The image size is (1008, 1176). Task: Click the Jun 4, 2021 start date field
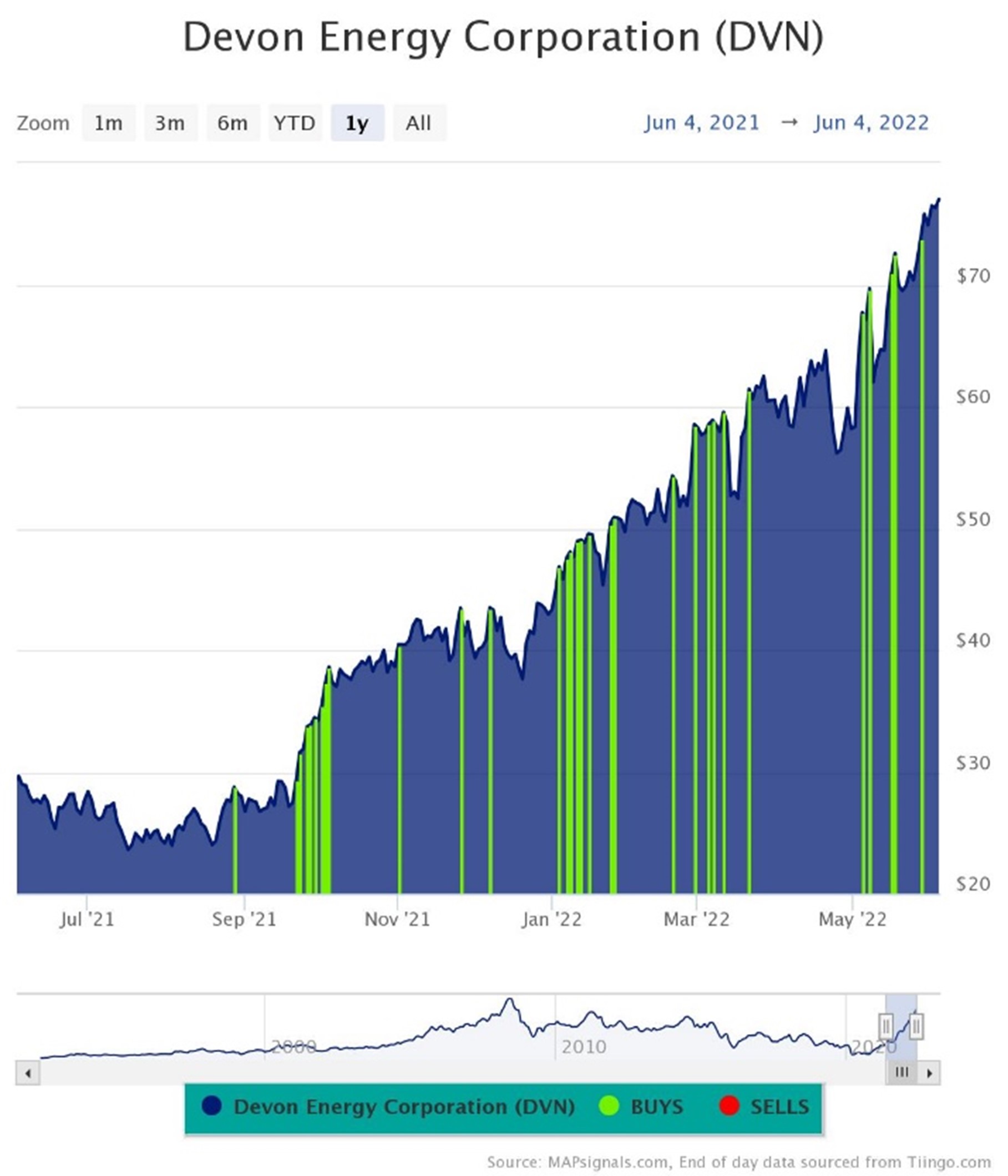pyautogui.click(x=702, y=123)
